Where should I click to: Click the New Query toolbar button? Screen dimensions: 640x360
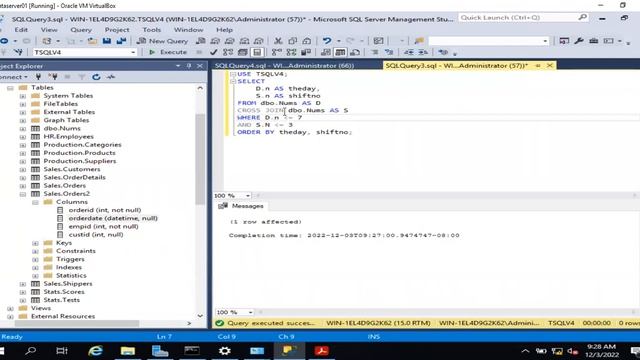(162, 41)
